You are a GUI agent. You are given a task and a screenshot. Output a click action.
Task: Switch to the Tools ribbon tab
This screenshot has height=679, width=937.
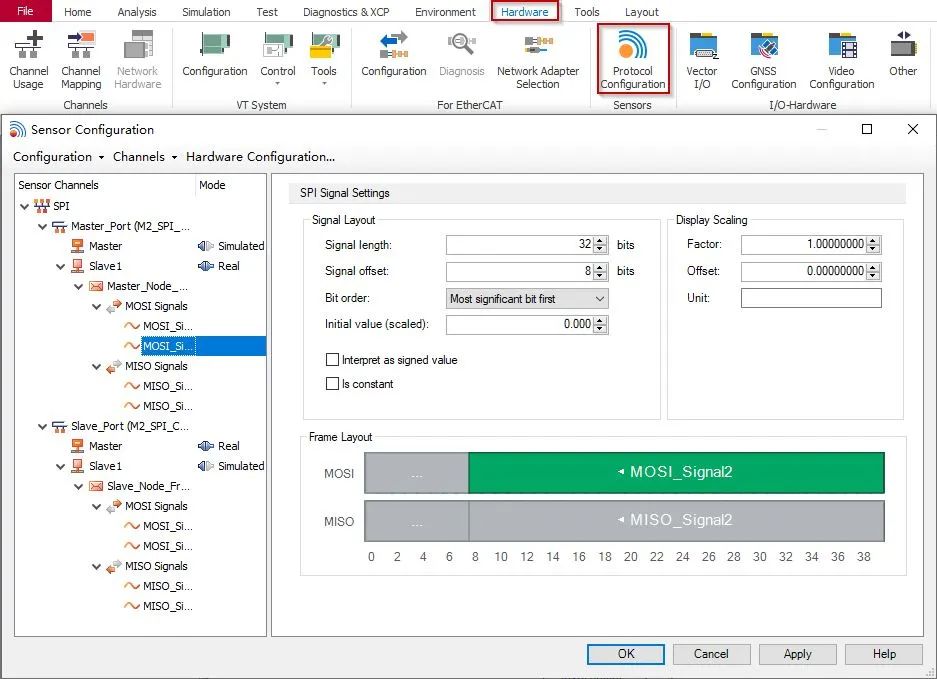(x=587, y=12)
